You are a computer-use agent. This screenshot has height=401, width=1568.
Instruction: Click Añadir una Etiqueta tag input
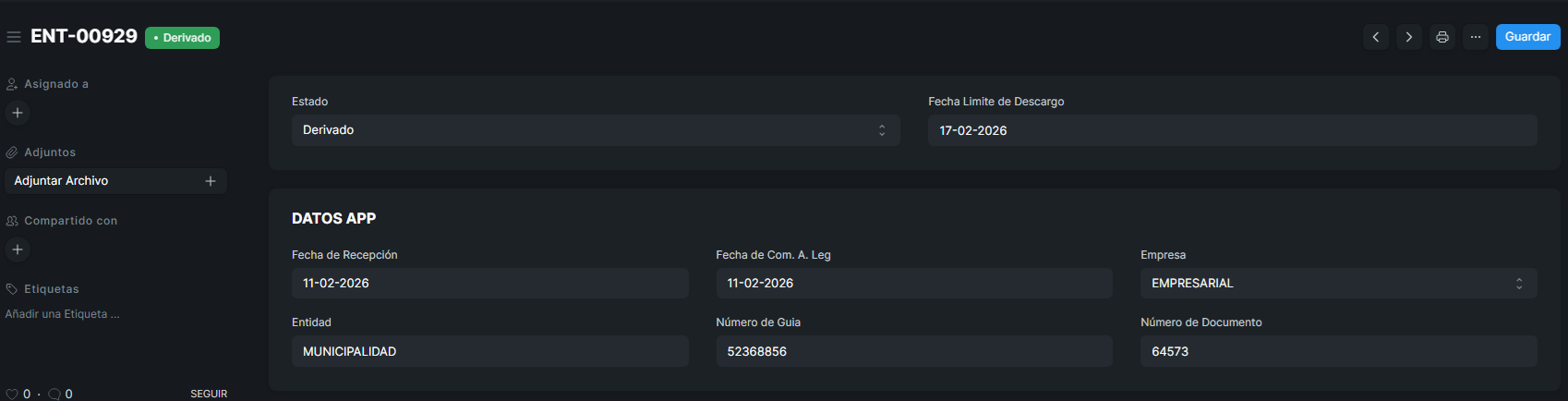[x=63, y=314]
